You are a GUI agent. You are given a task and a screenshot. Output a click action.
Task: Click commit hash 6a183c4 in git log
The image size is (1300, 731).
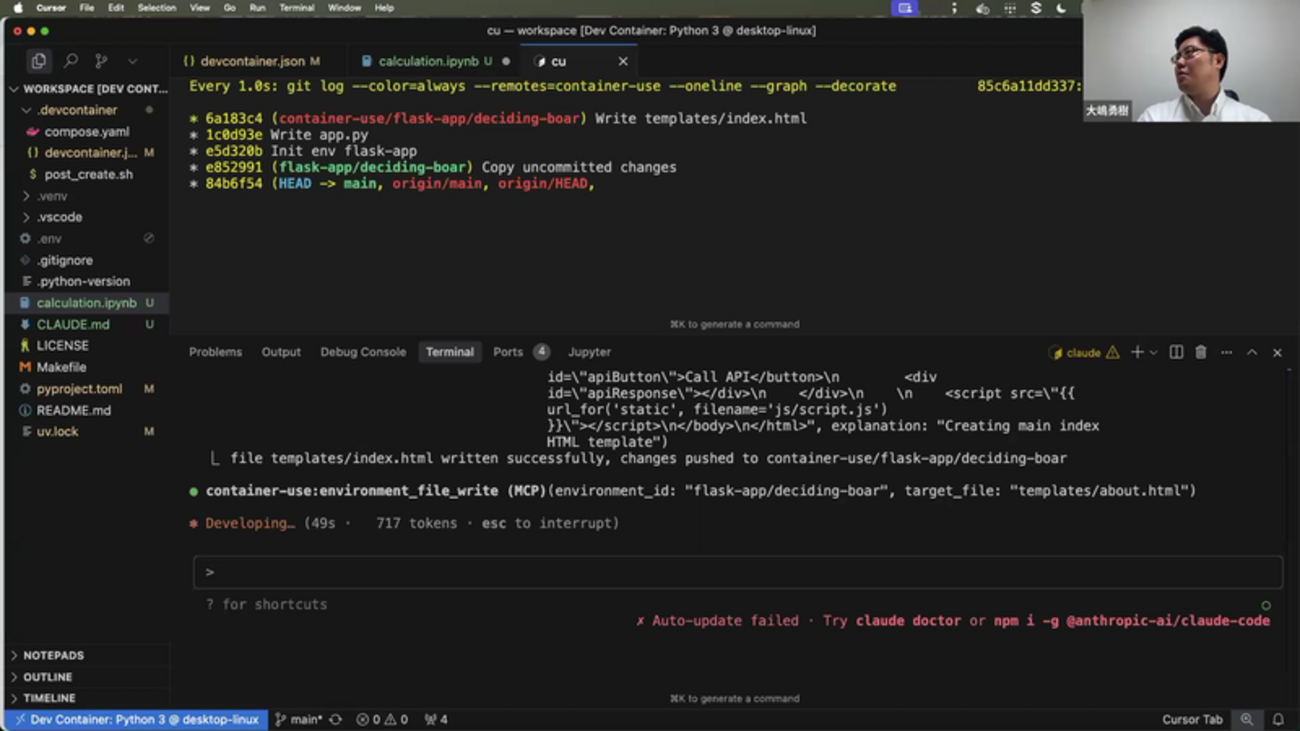pyautogui.click(x=234, y=118)
